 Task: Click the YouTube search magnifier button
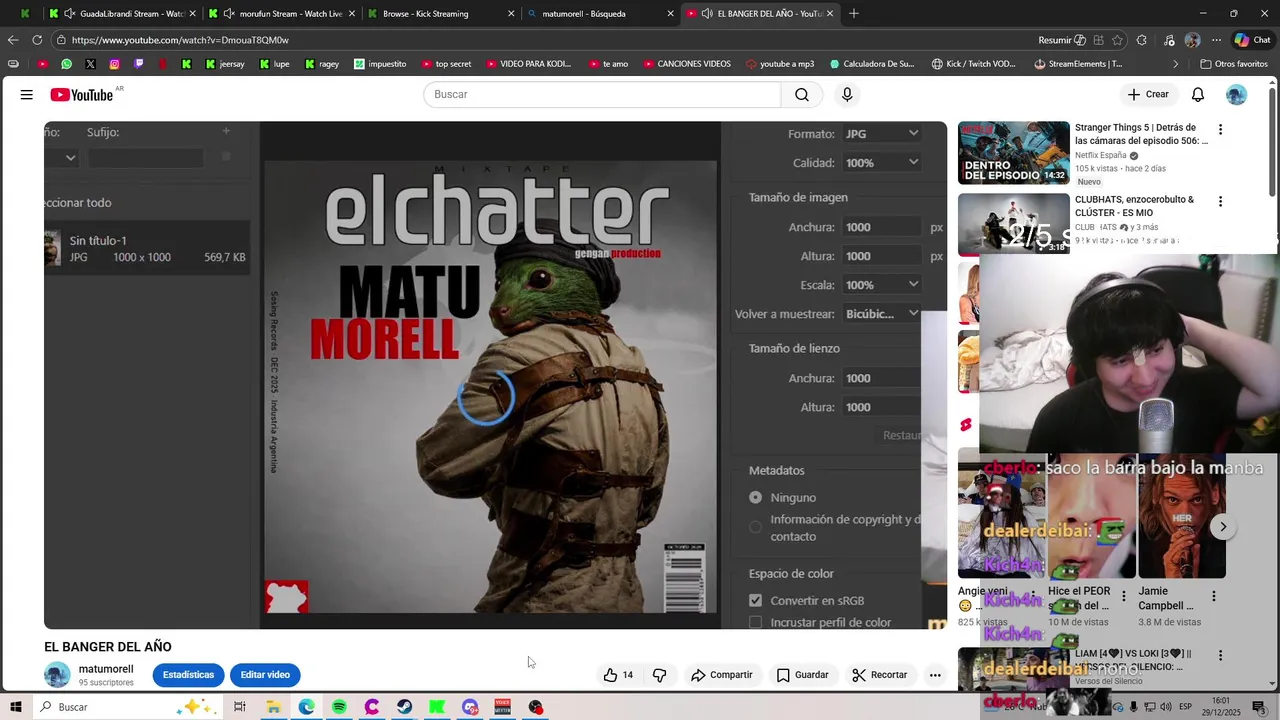(x=802, y=95)
